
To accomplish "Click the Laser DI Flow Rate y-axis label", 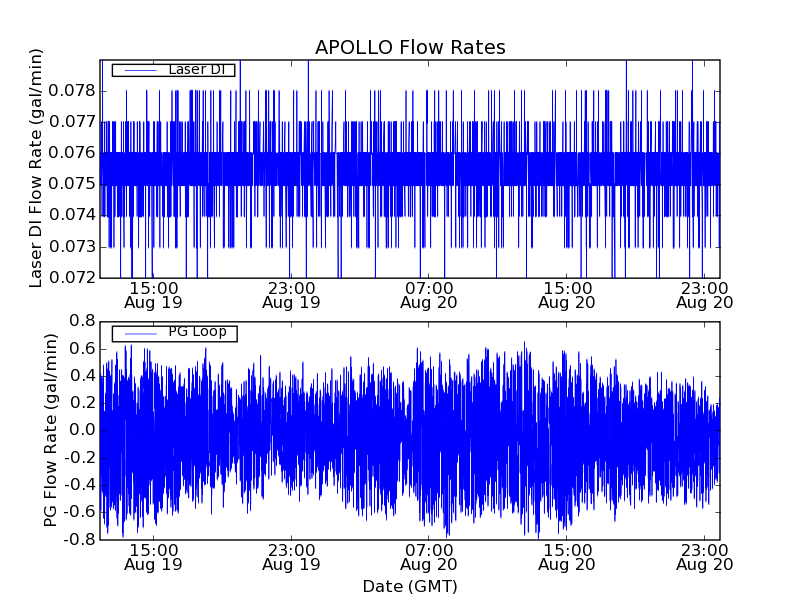I will 37,169.
